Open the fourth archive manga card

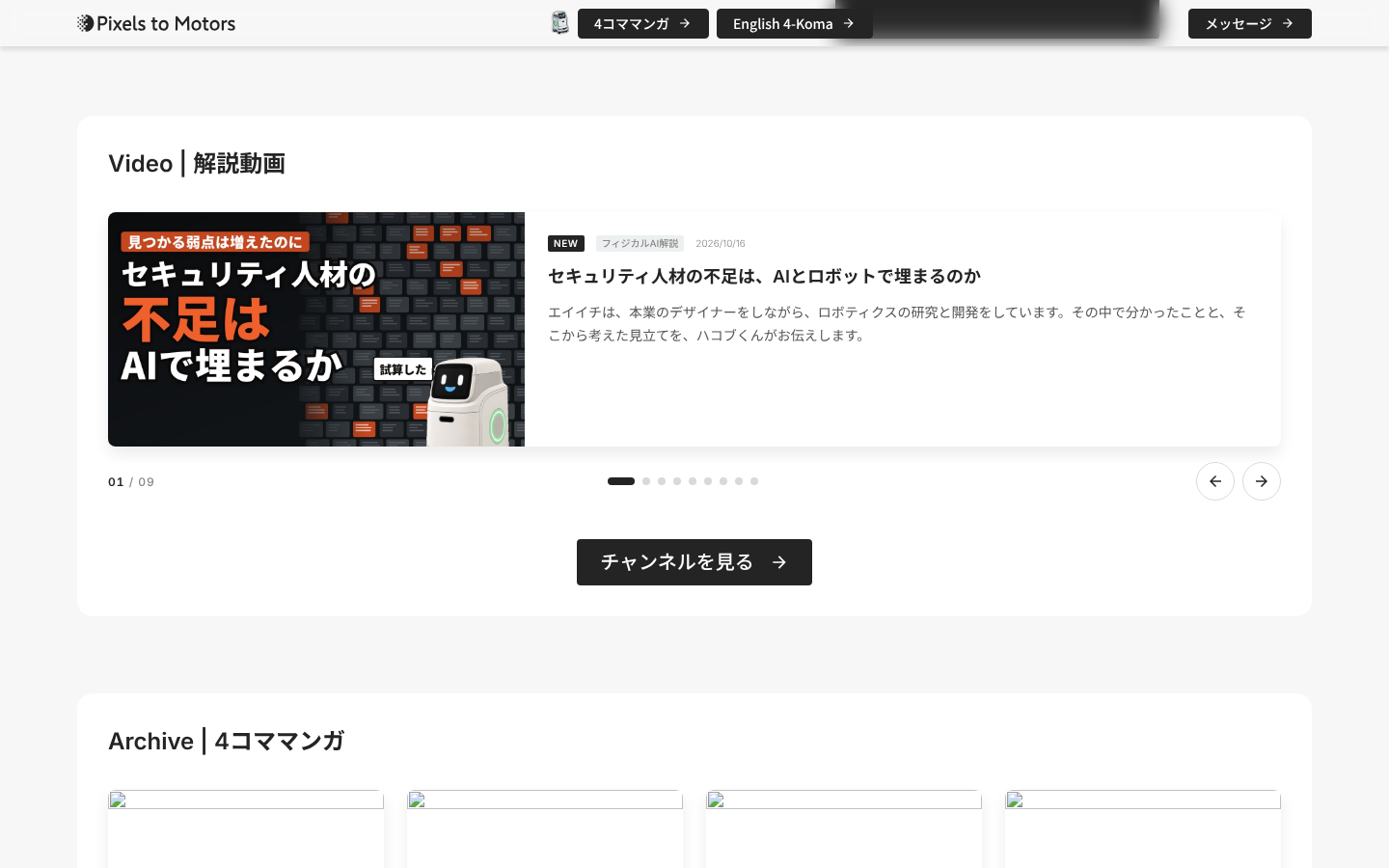pyautogui.click(x=1143, y=829)
